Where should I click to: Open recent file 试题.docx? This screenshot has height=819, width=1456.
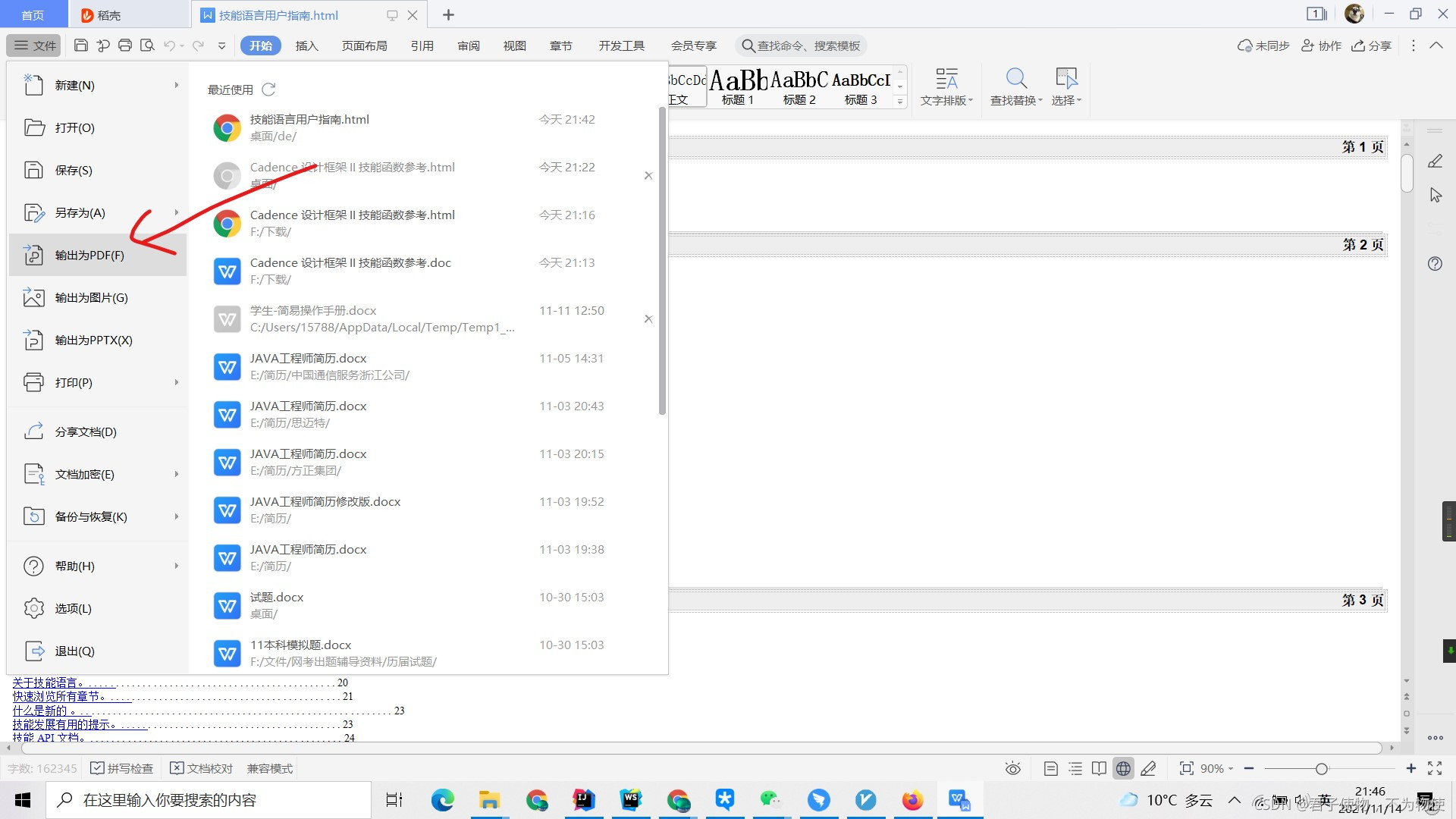click(277, 598)
